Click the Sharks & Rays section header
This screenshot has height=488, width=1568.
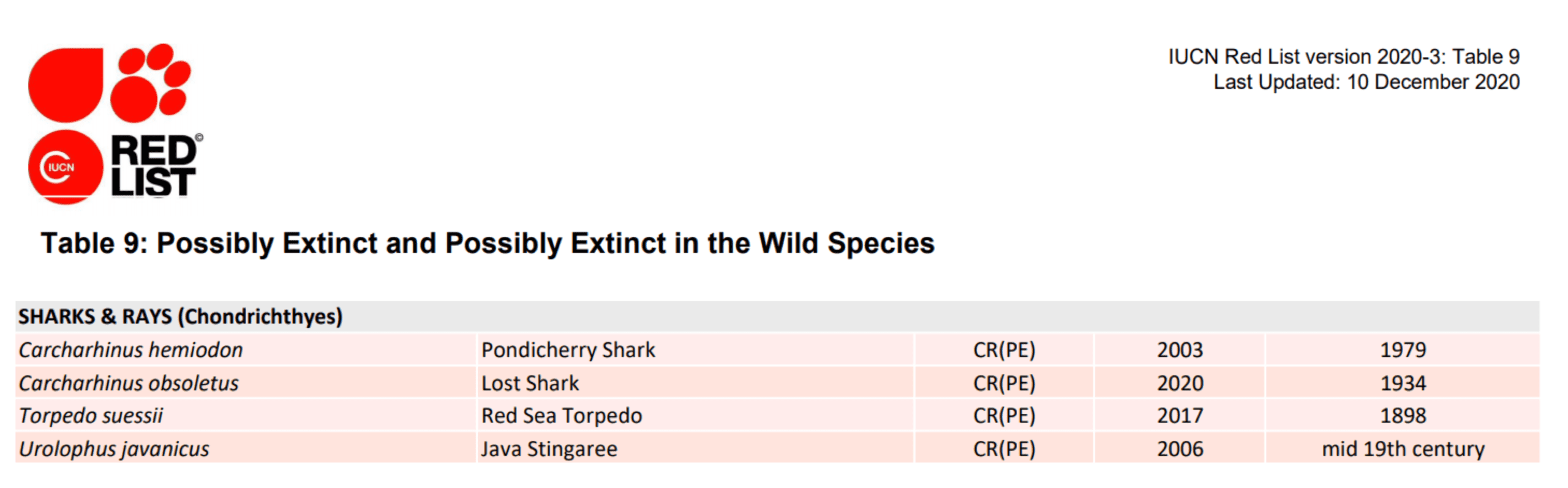180,317
